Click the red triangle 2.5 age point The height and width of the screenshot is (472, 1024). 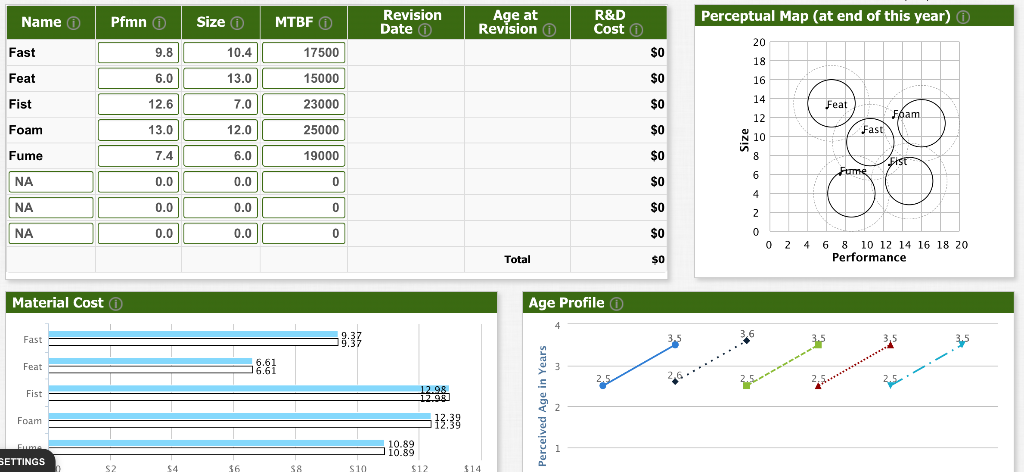pos(818,386)
